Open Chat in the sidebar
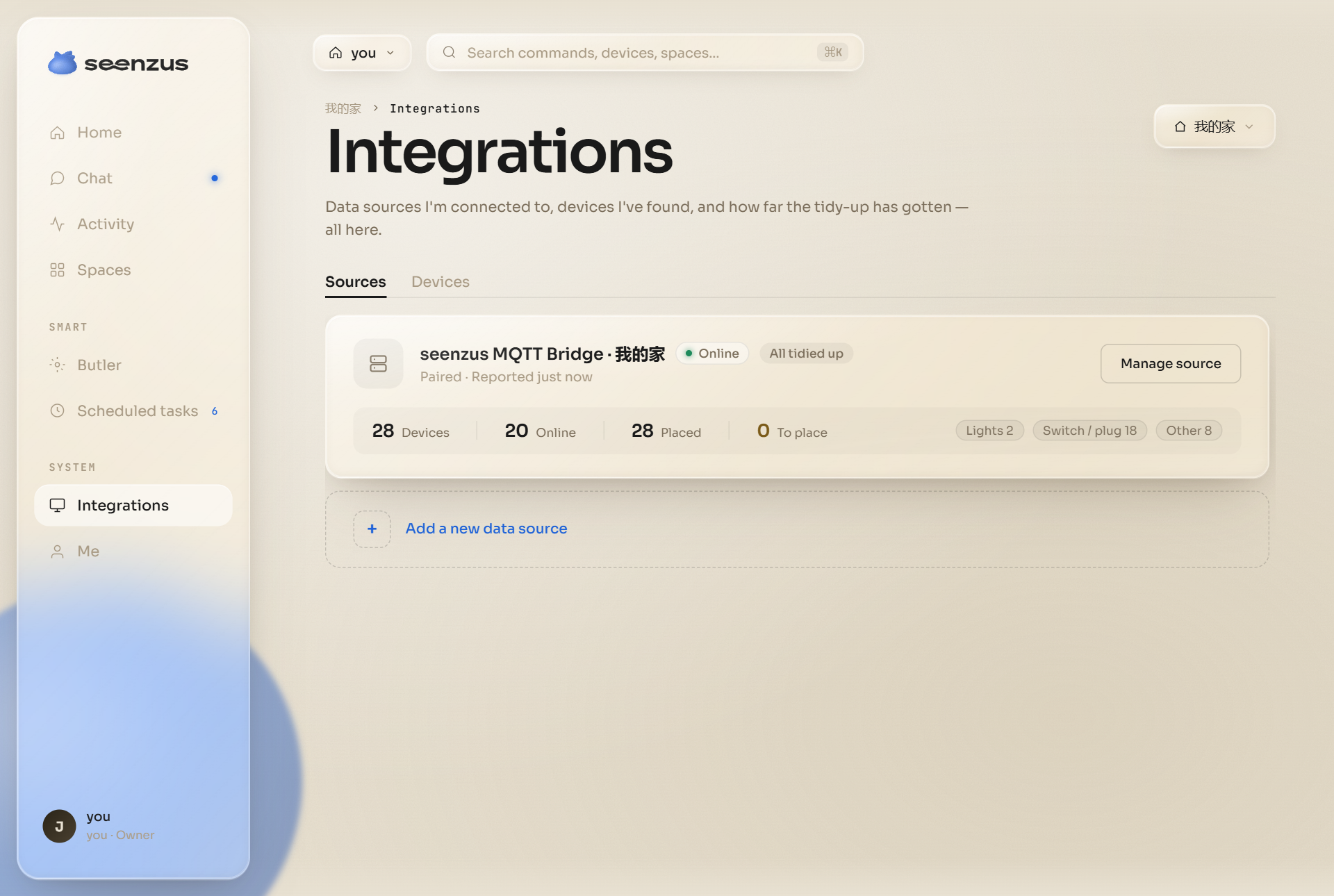Viewport: 1334px width, 896px height. tap(133, 179)
